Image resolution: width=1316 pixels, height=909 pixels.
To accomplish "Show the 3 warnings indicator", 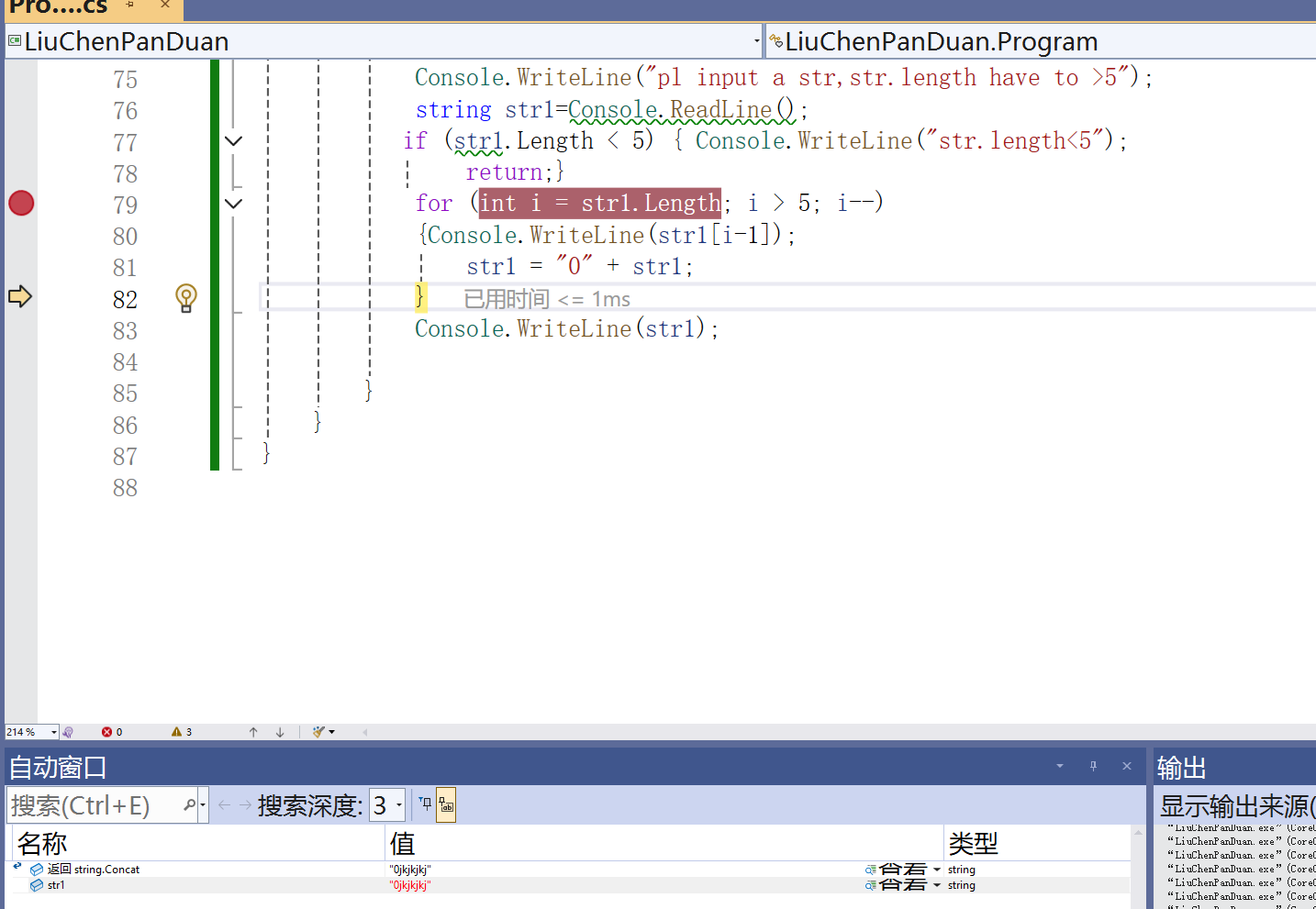I will [182, 732].
